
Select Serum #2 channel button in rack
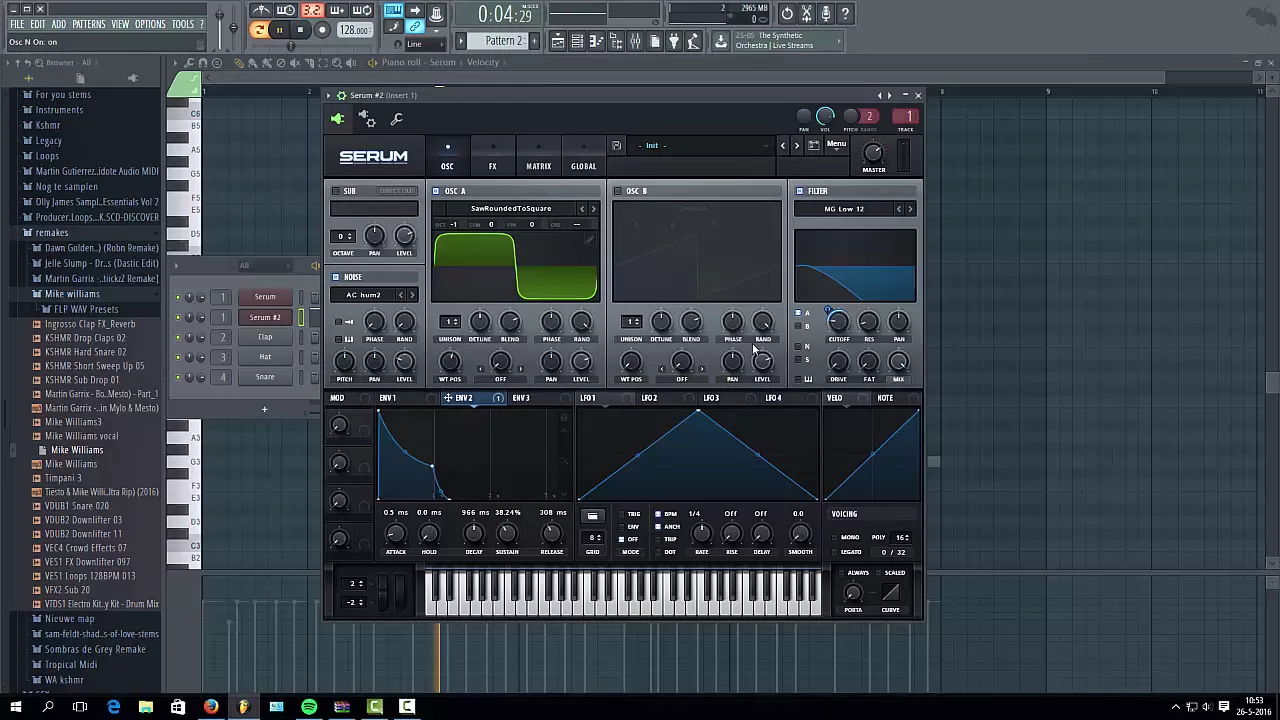tap(265, 317)
